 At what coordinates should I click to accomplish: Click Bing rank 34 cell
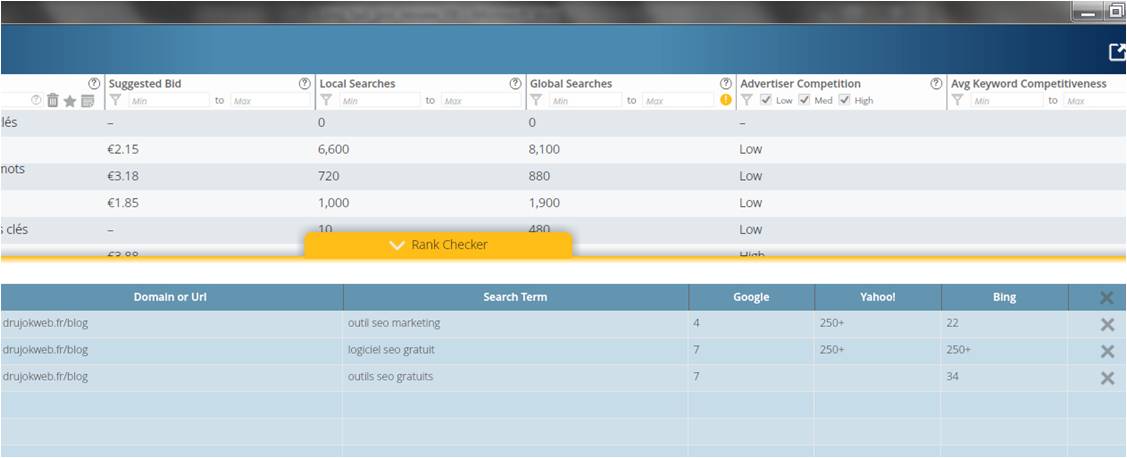point(1004,377)
